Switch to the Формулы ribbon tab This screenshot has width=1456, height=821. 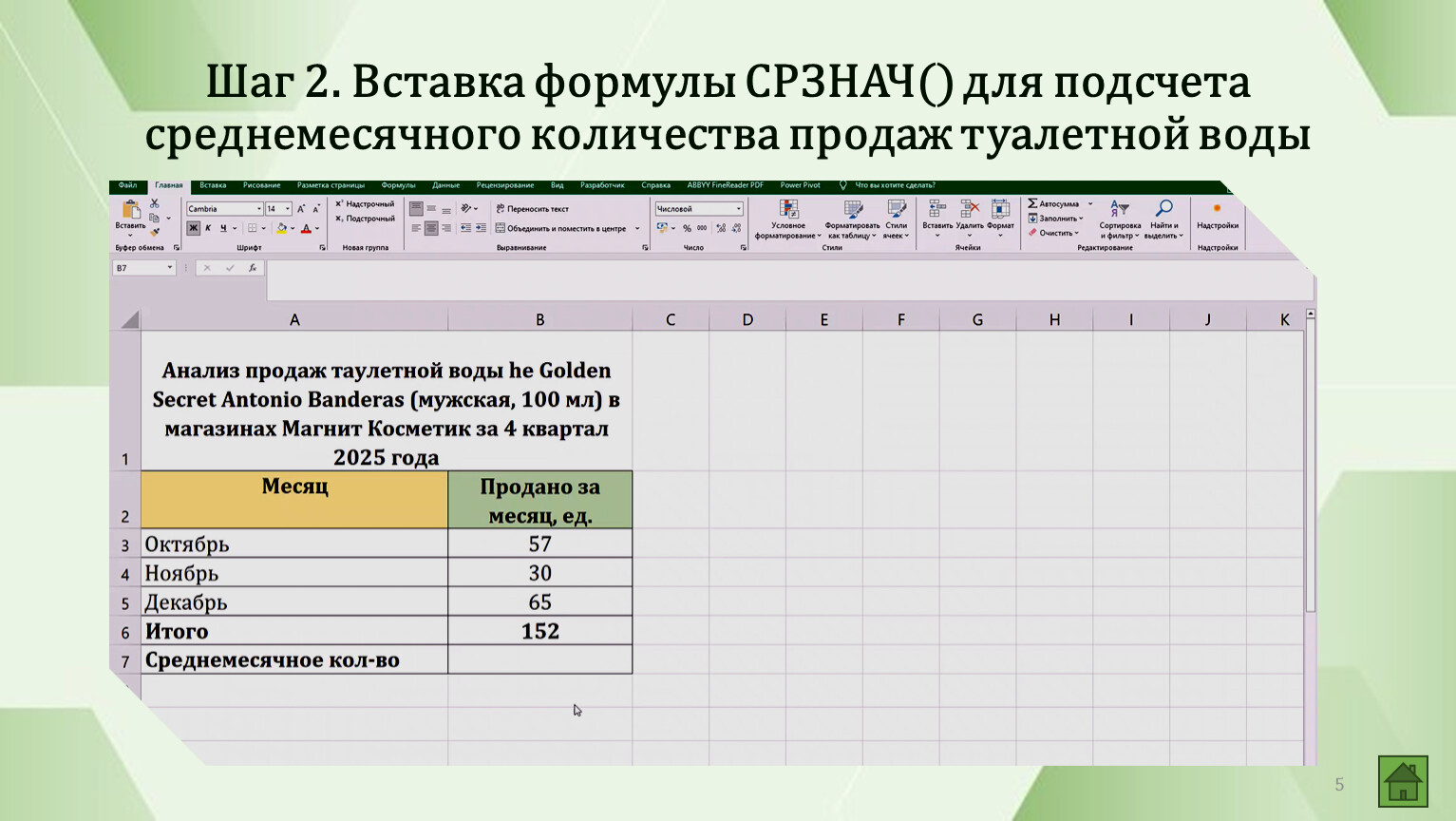[398, 185]
